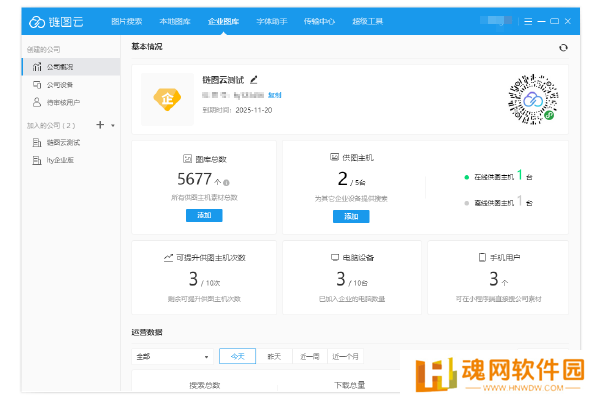Click the 供图主机 image icon
600x400 pixels.
(334, 157)
